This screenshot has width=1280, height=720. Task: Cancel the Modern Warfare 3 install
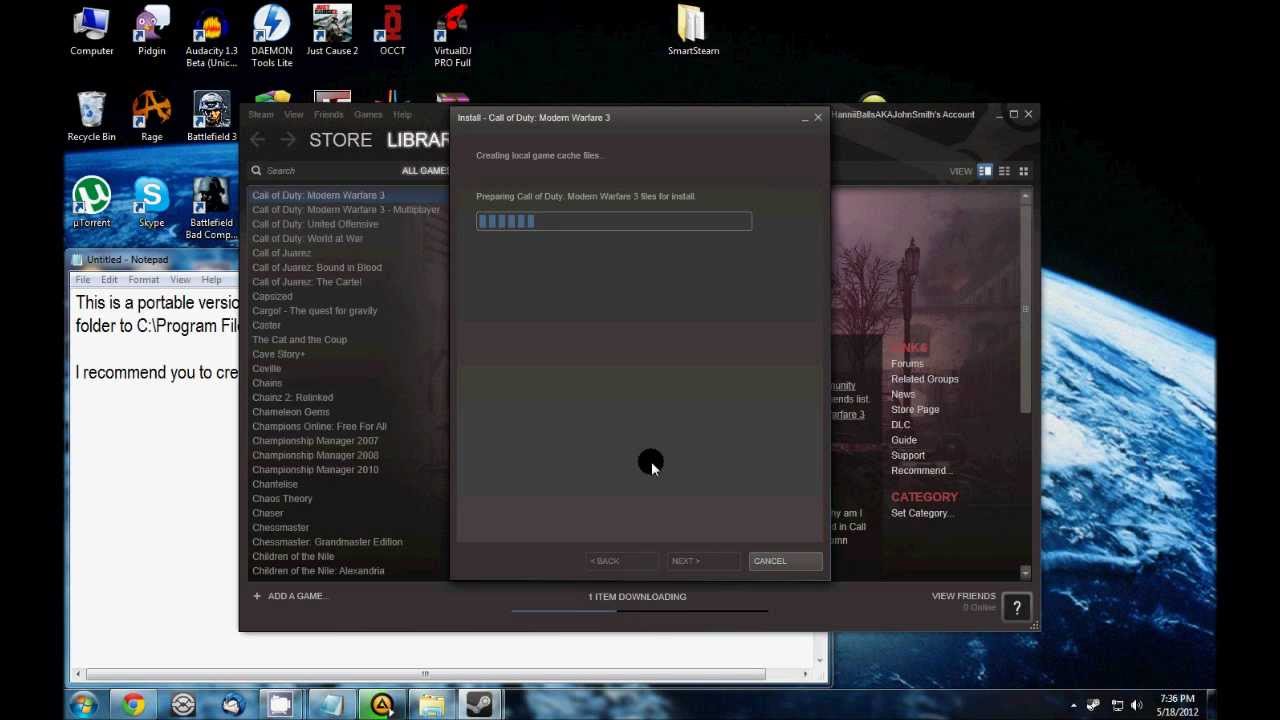785,561
